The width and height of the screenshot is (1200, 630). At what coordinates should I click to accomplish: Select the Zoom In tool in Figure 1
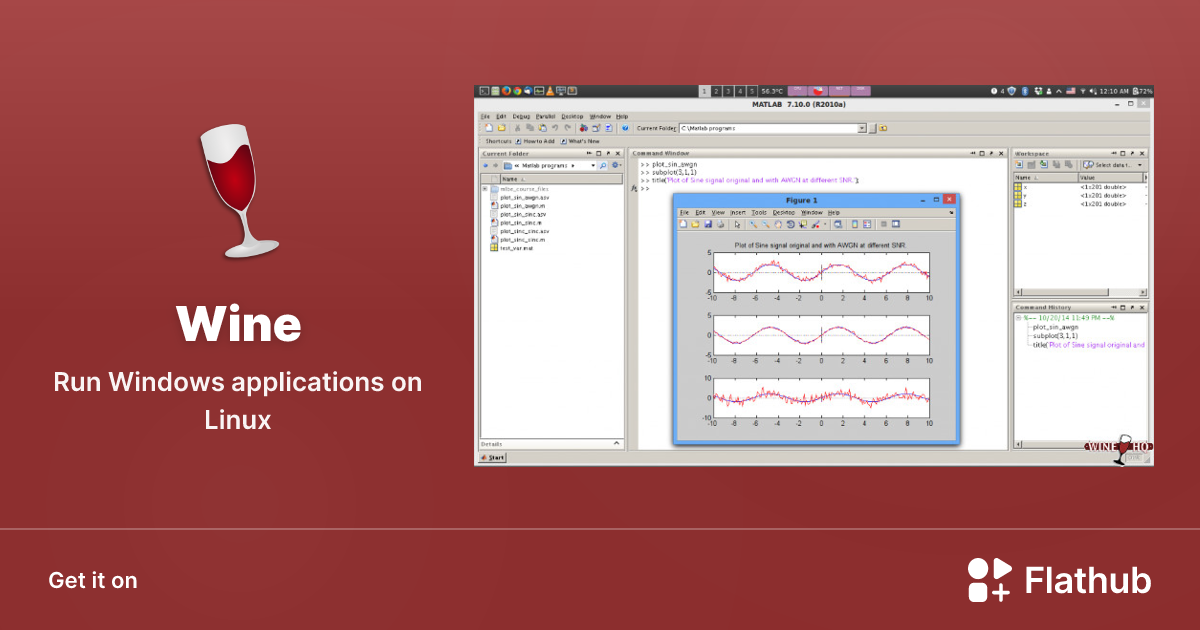(x=752, y=225)
